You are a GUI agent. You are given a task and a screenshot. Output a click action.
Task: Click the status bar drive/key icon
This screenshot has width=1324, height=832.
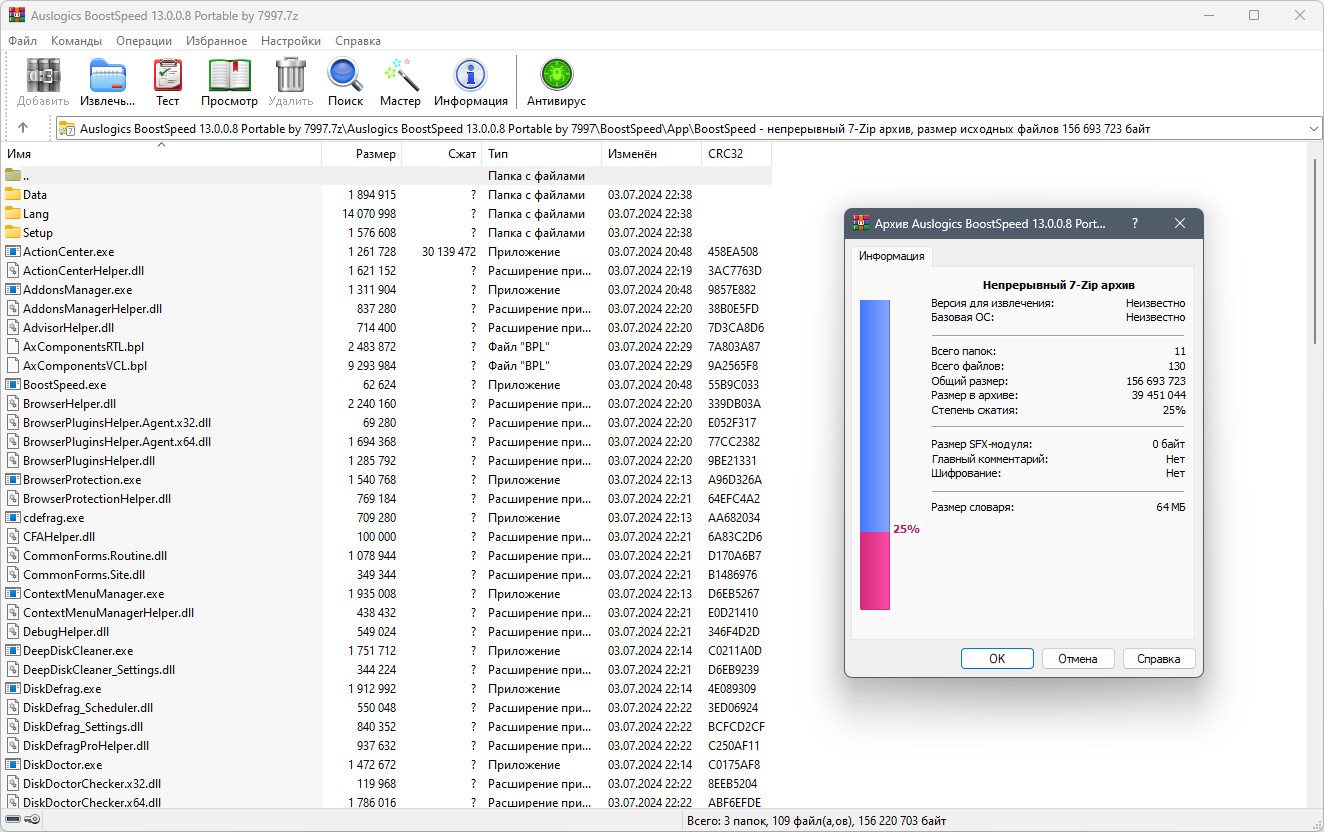tap(22, 821)
